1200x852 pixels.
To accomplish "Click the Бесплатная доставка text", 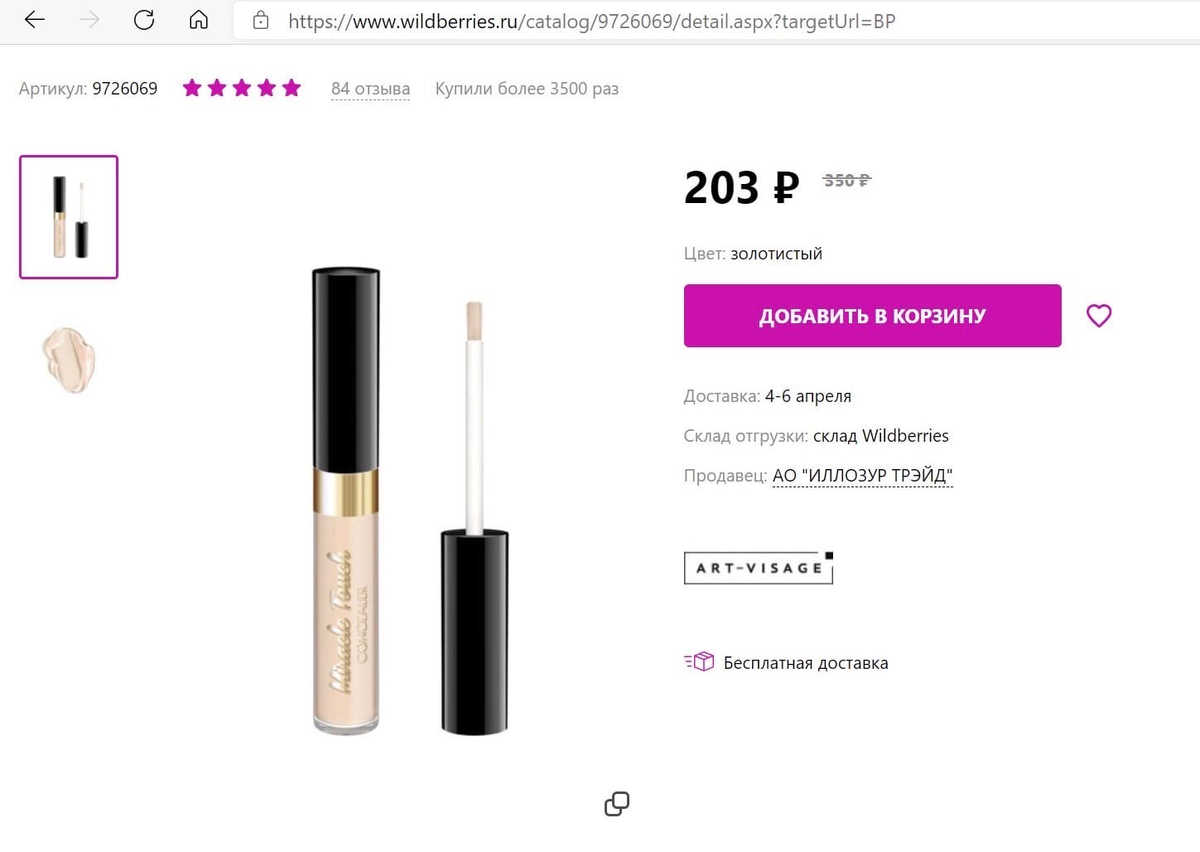I will 806,663.
